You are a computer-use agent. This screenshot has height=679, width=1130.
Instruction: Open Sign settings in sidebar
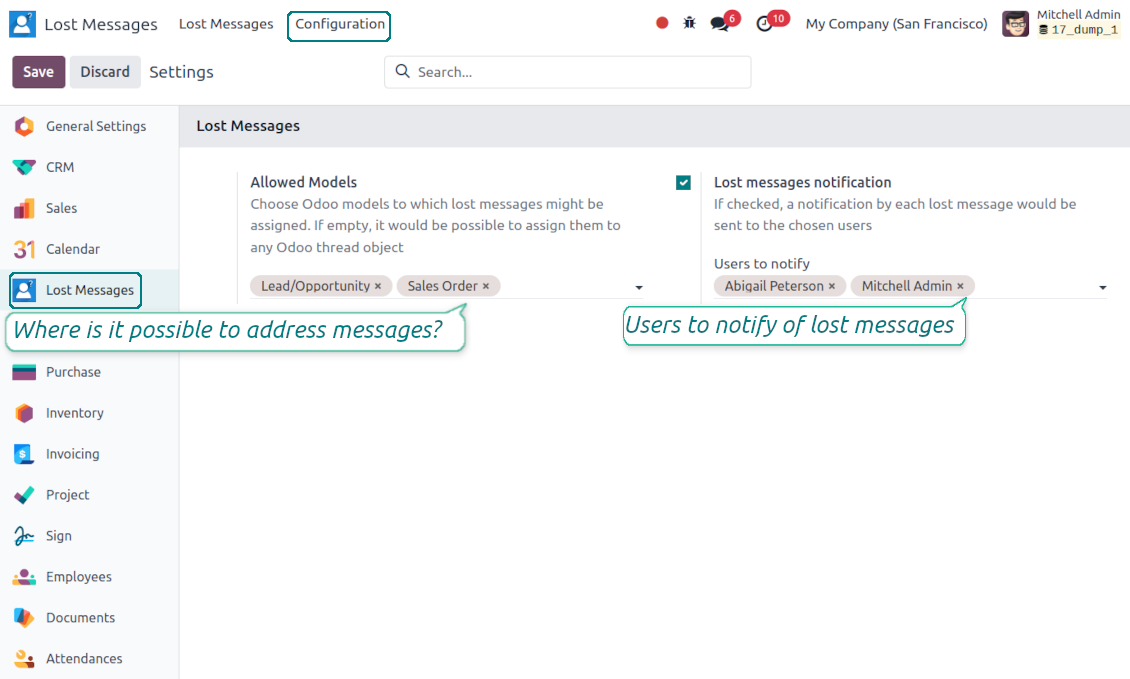(58, 536)
